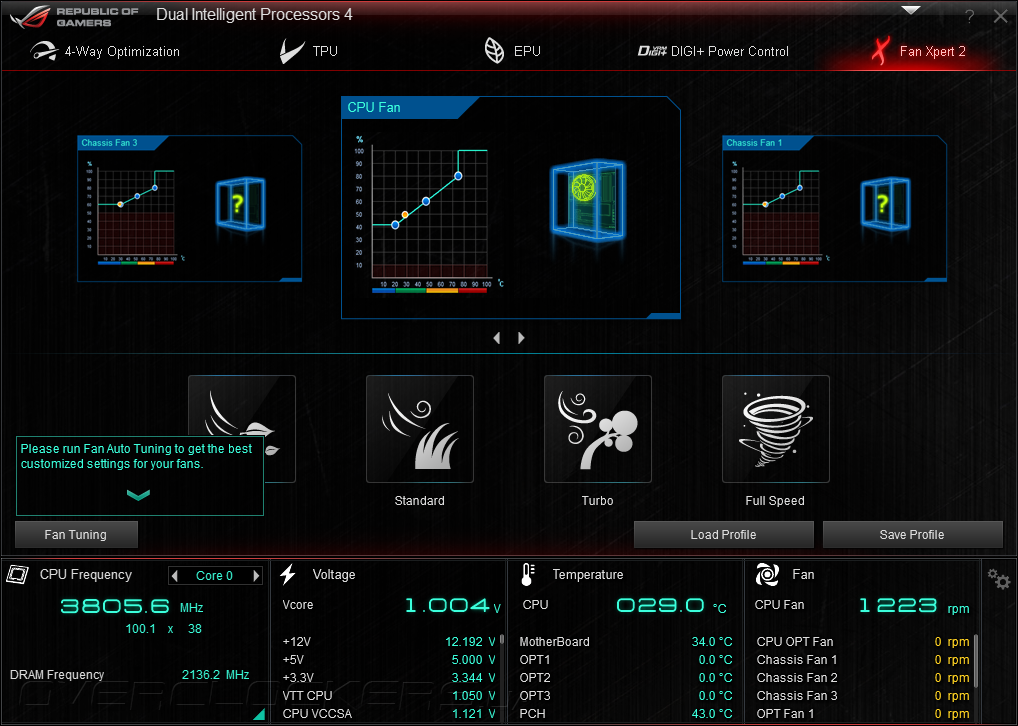Viewport: 1018px width, 726px height.
Task: Click Chassis Fan 3 unknown location icon
Action: pos(240,204)
